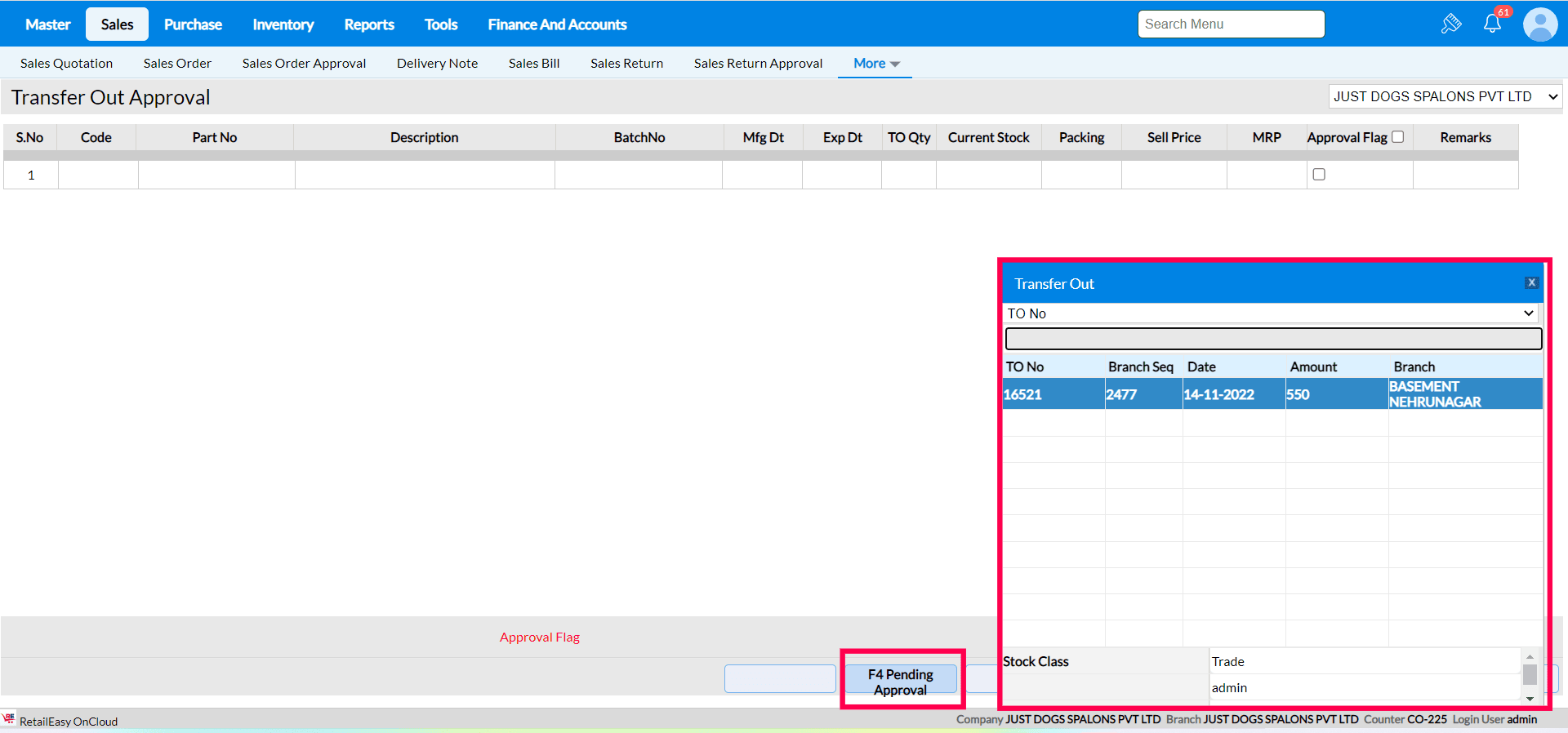Image resolution: width=1568 pixels, height=733 pixels.
Task: Click the details panel scrollbar thumb
Action: tap(1530, 674)
